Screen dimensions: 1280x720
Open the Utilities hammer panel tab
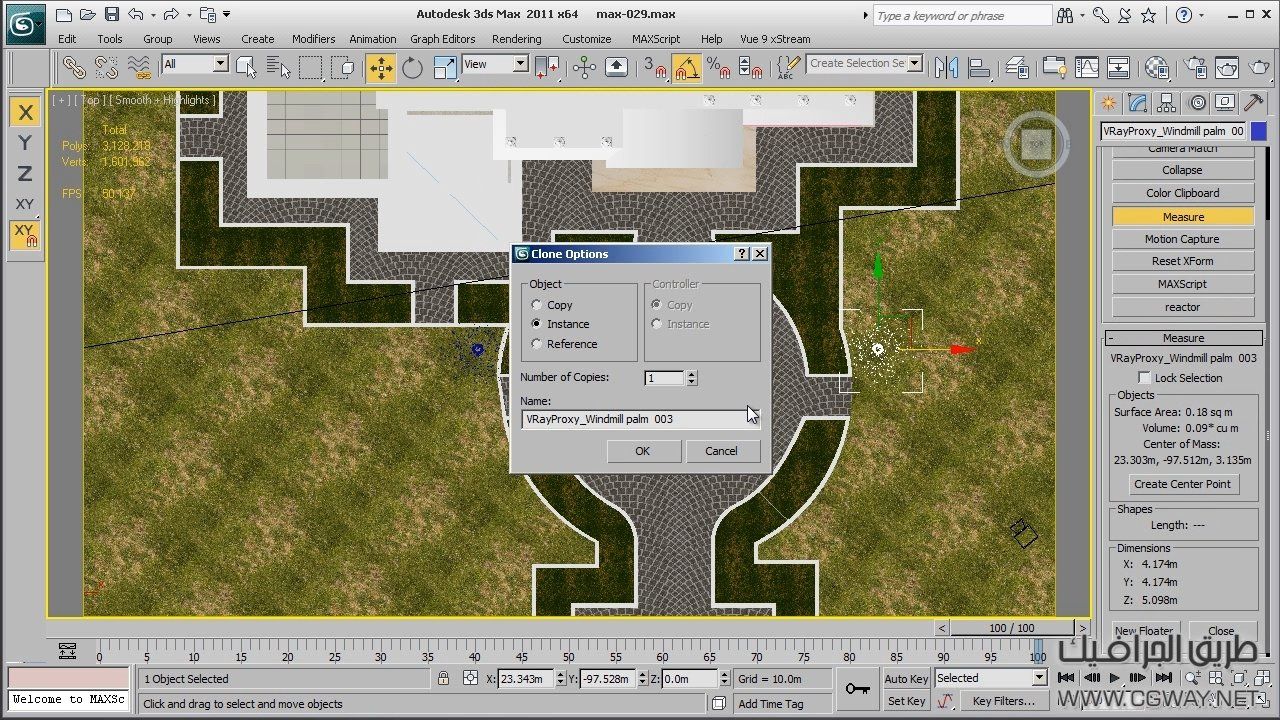click(x=1252, y=103)
